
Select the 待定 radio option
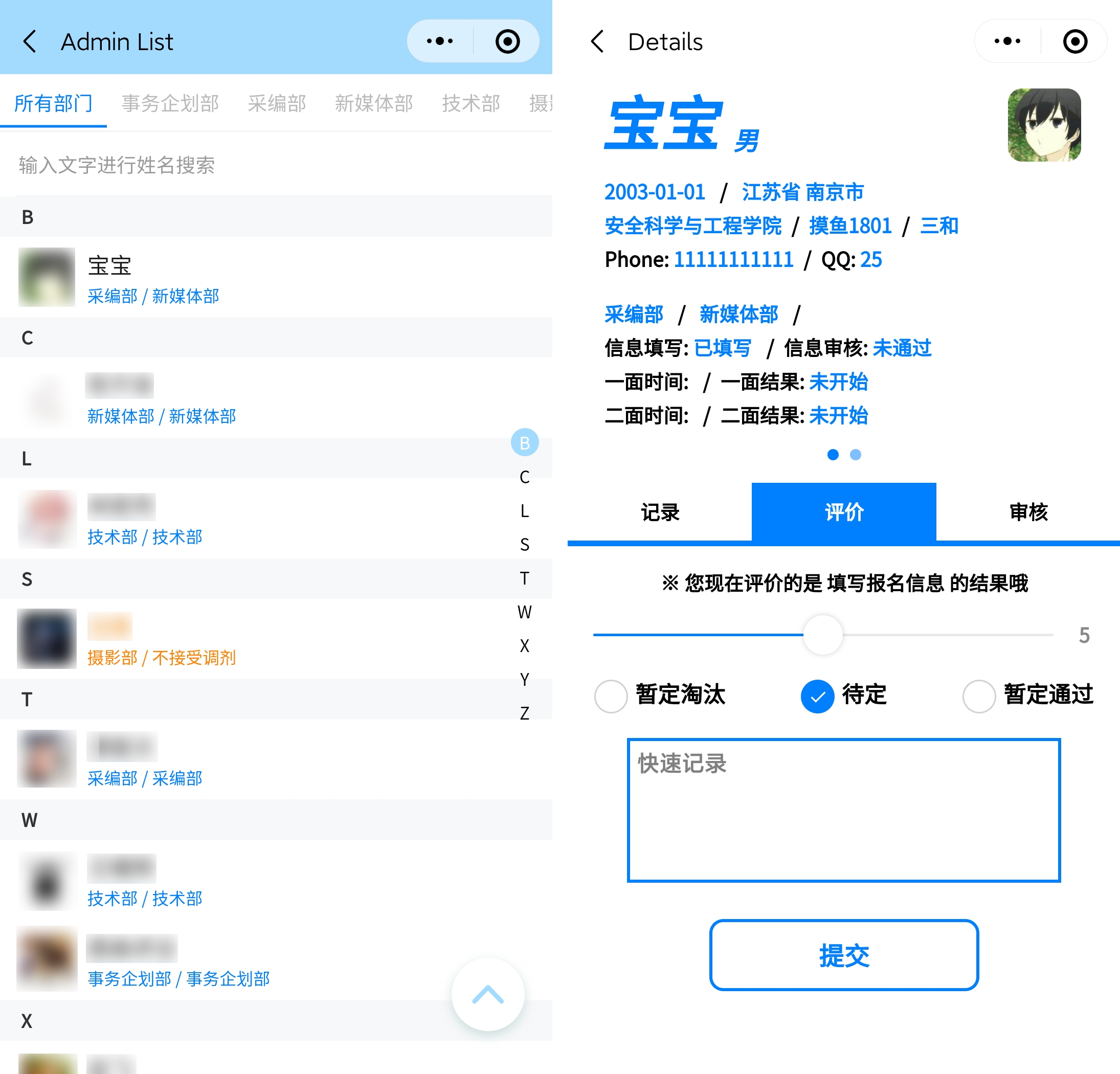[817, 696]
